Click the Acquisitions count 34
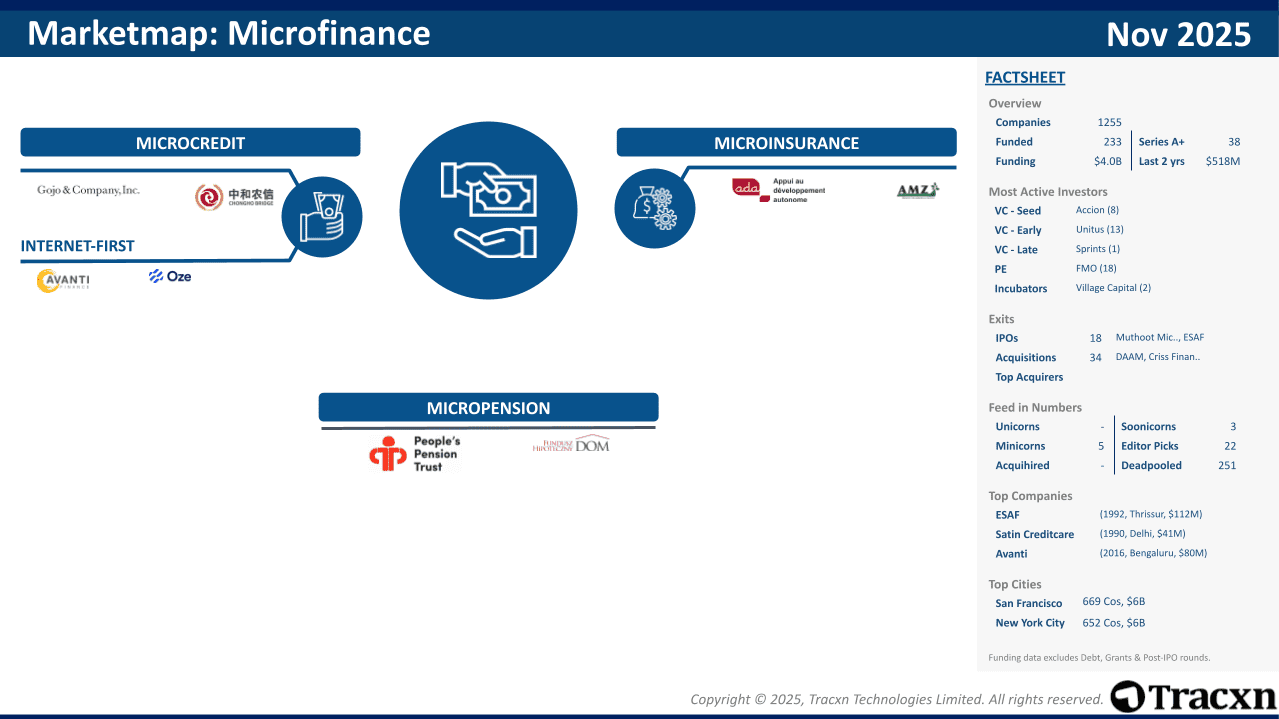The image size is (1279, 719). 1095,357
